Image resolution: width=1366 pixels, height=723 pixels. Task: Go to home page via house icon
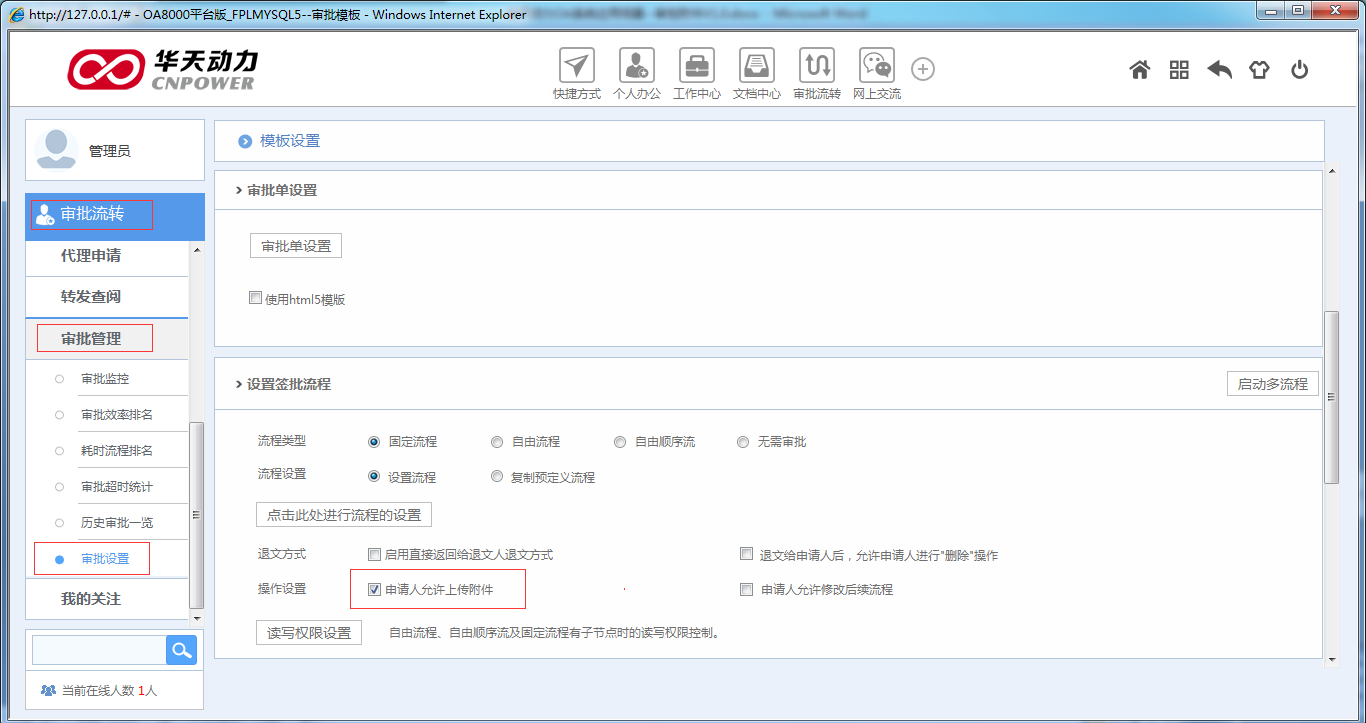point(1139,70)
